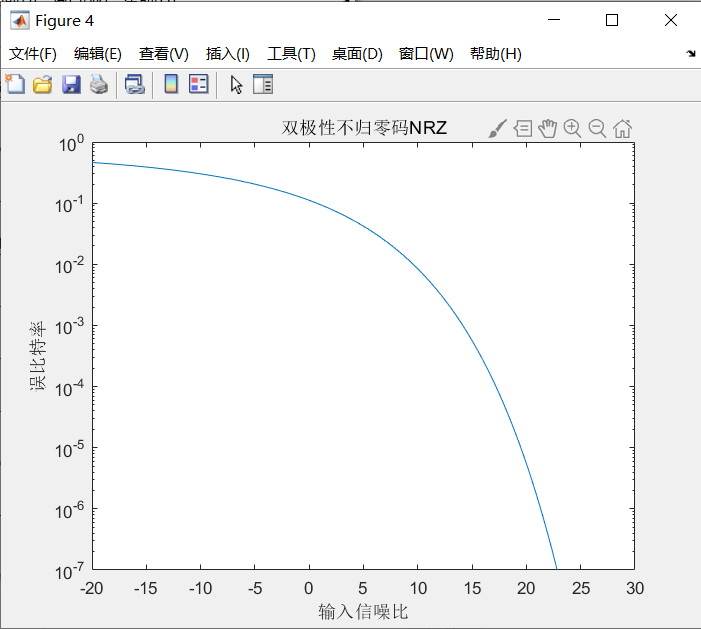Screen dimensions: 701x629
Task: Open the 窗口(W) menu
Action: click(426, 54)
